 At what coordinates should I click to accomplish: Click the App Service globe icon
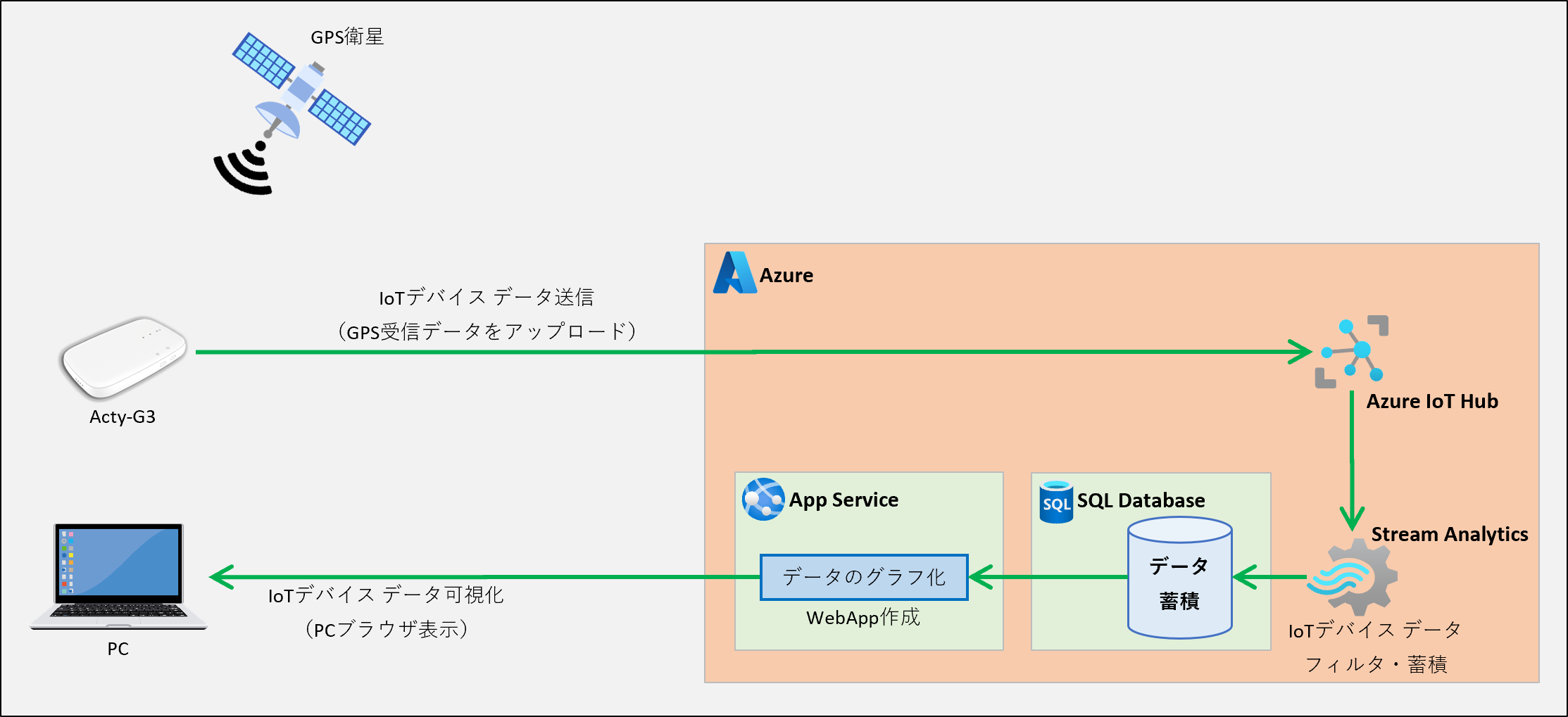[763, 500]
